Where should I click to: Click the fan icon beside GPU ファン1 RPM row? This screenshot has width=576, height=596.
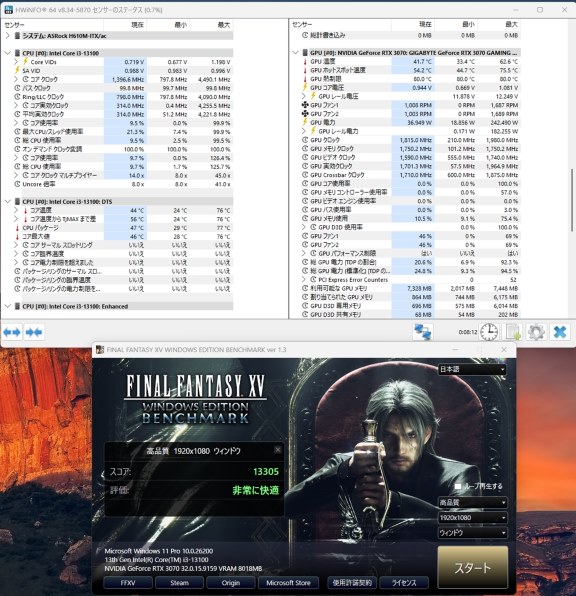pos(305,105)
